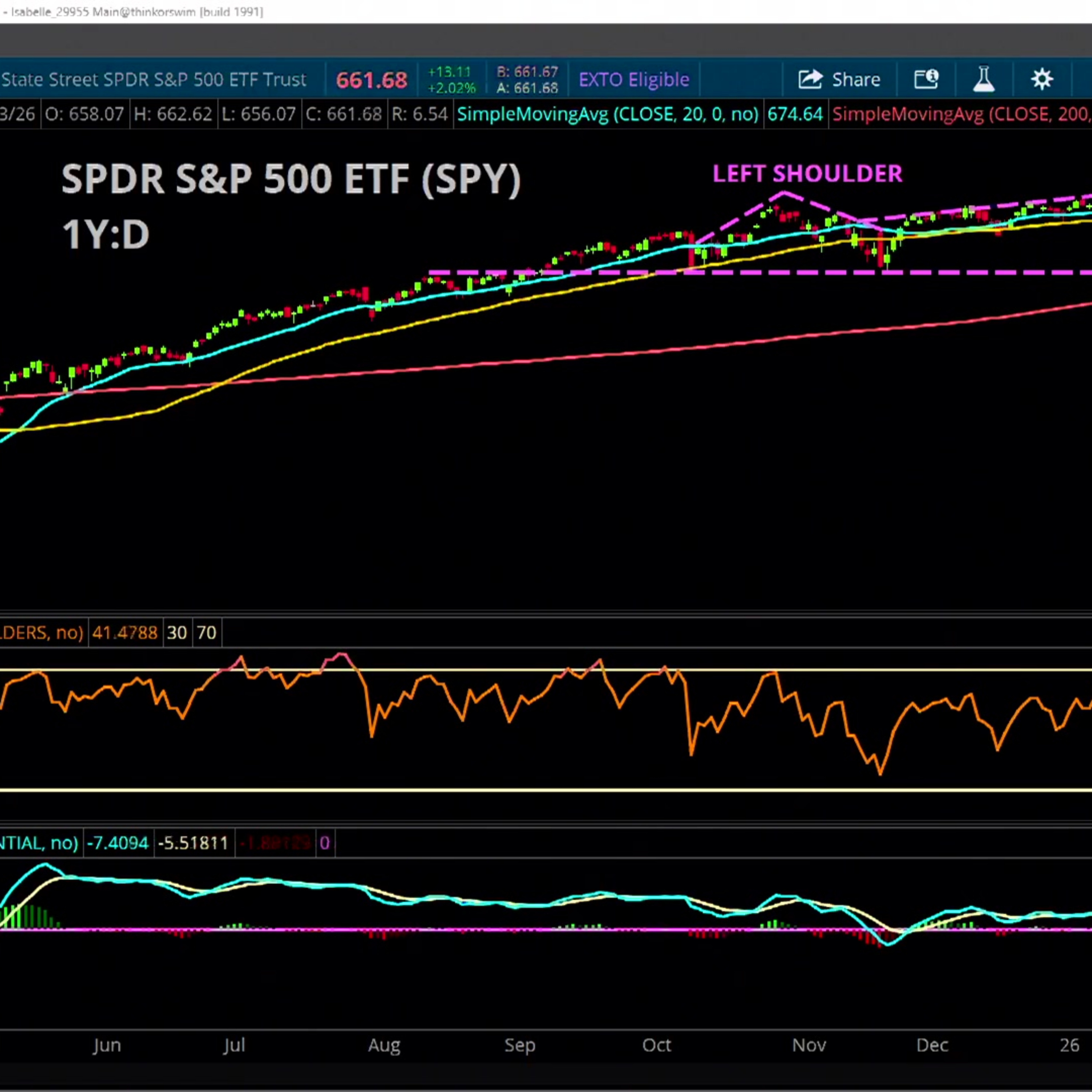This screenshot has height=1092, width=1092.
Task: Click the Nov label on time axis
Action: coord(809,1045)
